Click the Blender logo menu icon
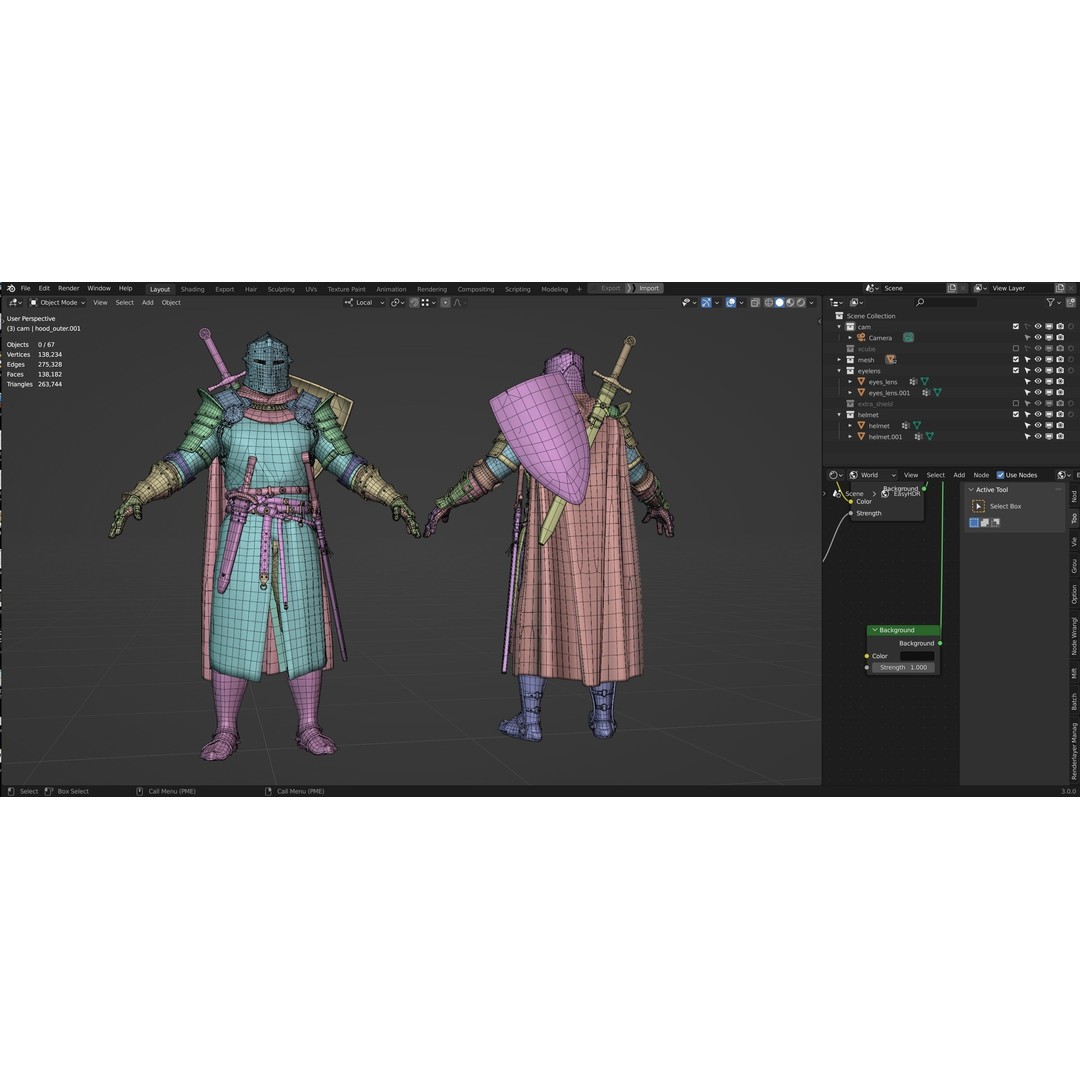This screenshot has height=1080, width=1080. tap(11, 289)
